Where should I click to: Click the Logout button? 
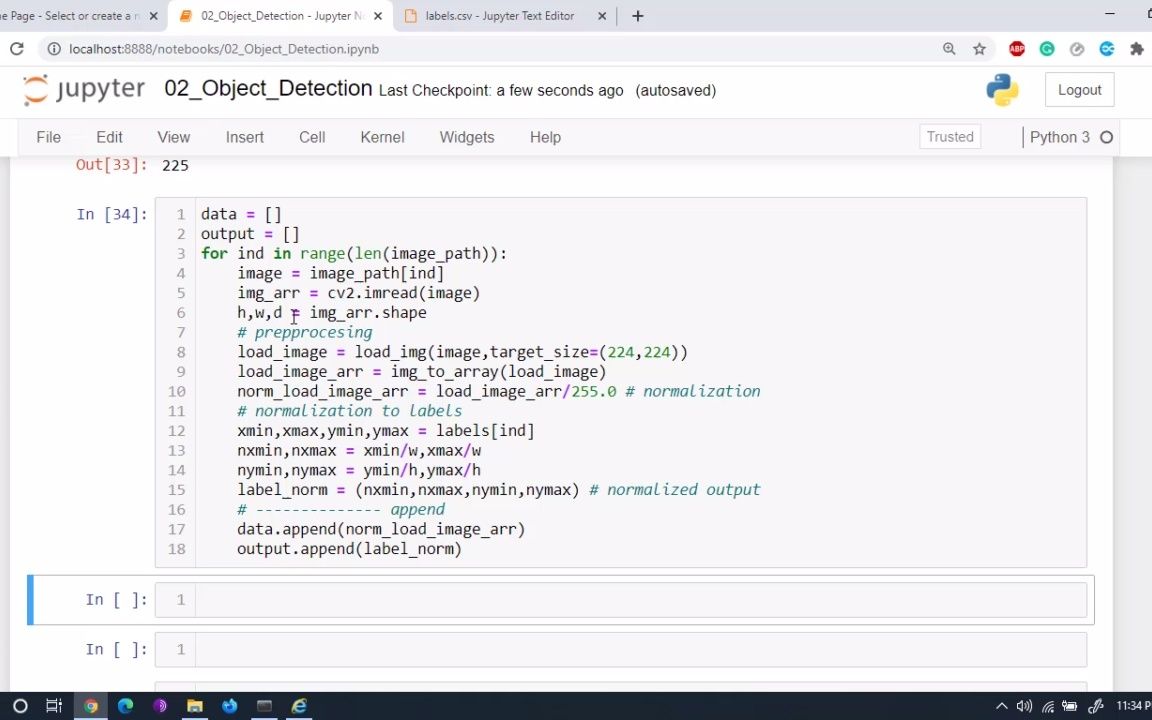click(x=1079, y=89)
